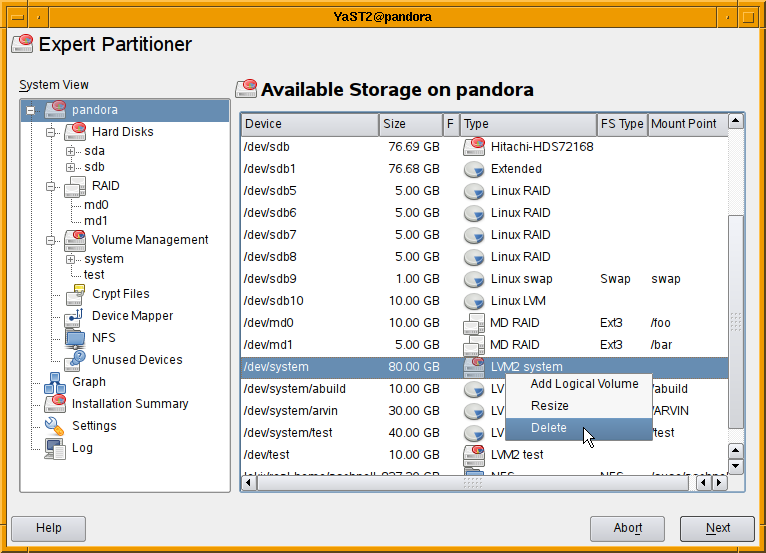Click the Linux swap icon in /dev/sdb9 row
Image resolution: width=766 pixels, height=553 pixels.
pos(474,279)
